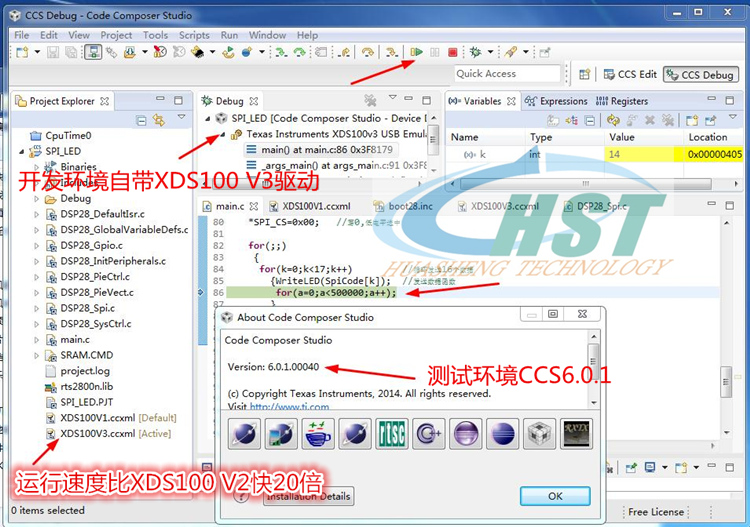The width and height of the screenshot is (750, 527).
Task: Click the Variables view horizontal scrollbar
Action: pyautogui.click(x=587, y=184)
